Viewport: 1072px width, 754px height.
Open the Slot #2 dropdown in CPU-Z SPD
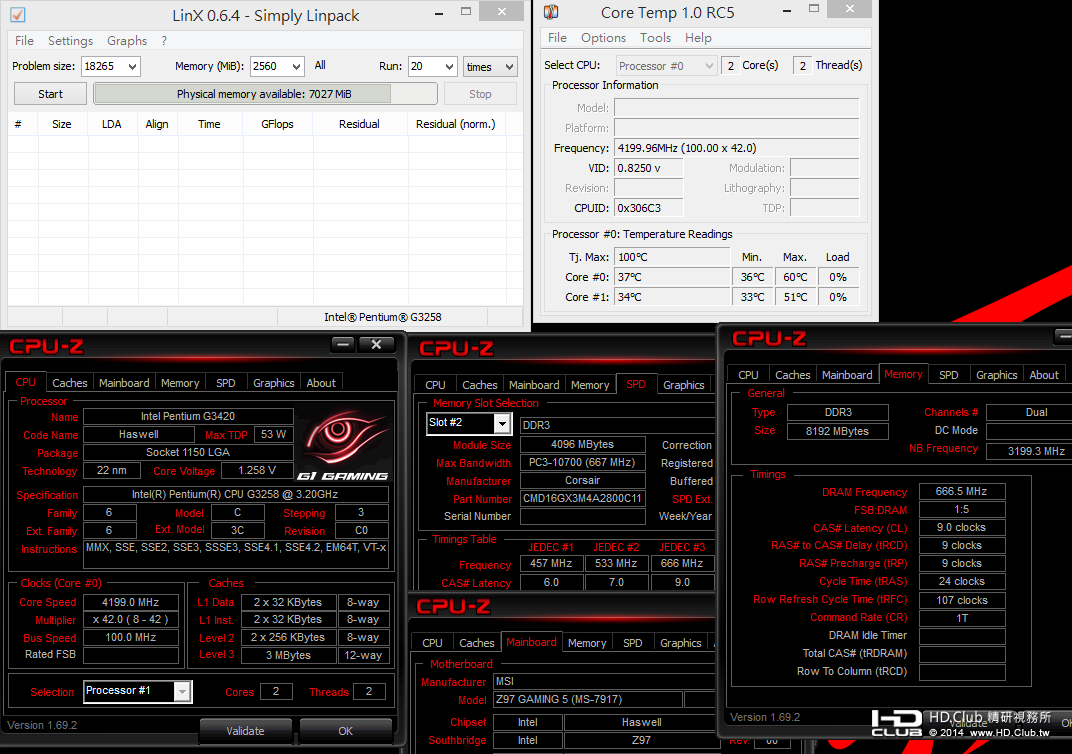502,424
